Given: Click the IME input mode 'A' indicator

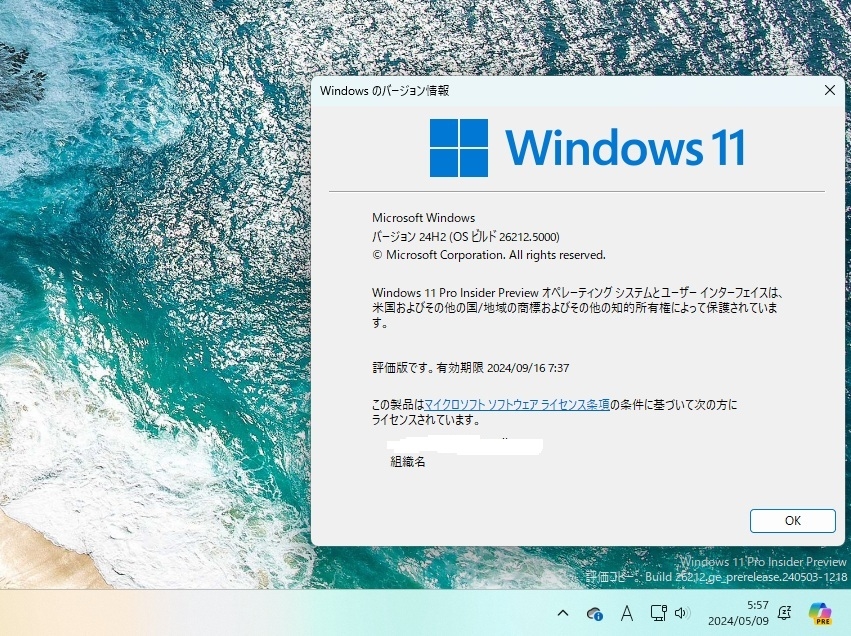Looking at the screenshot, I should (x=626, y=614).
